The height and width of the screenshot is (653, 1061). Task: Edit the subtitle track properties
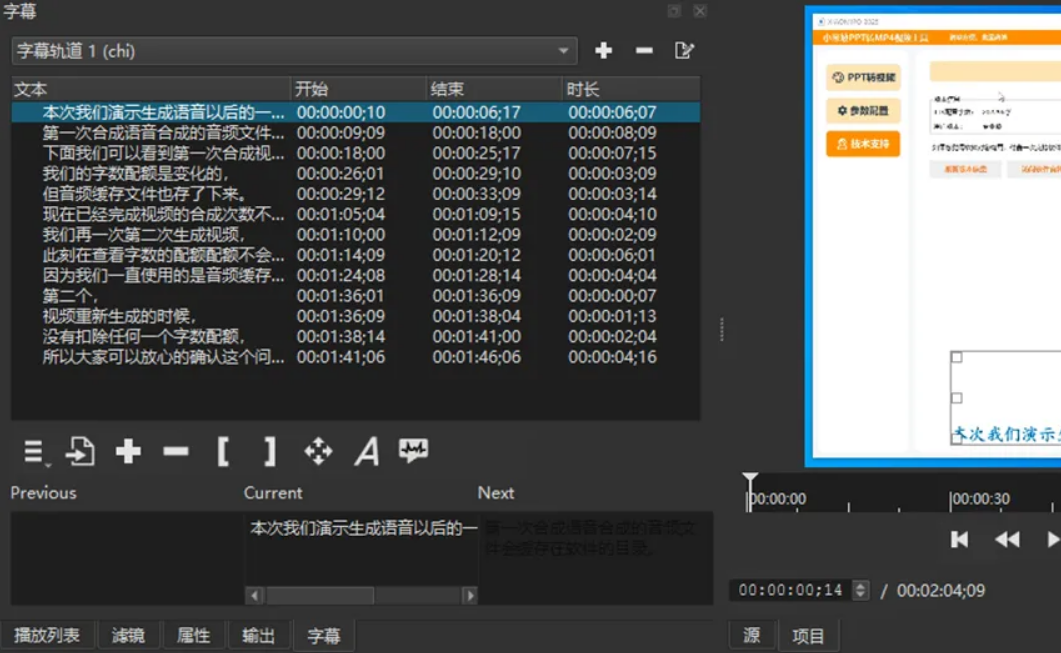[x=685, y=51]
